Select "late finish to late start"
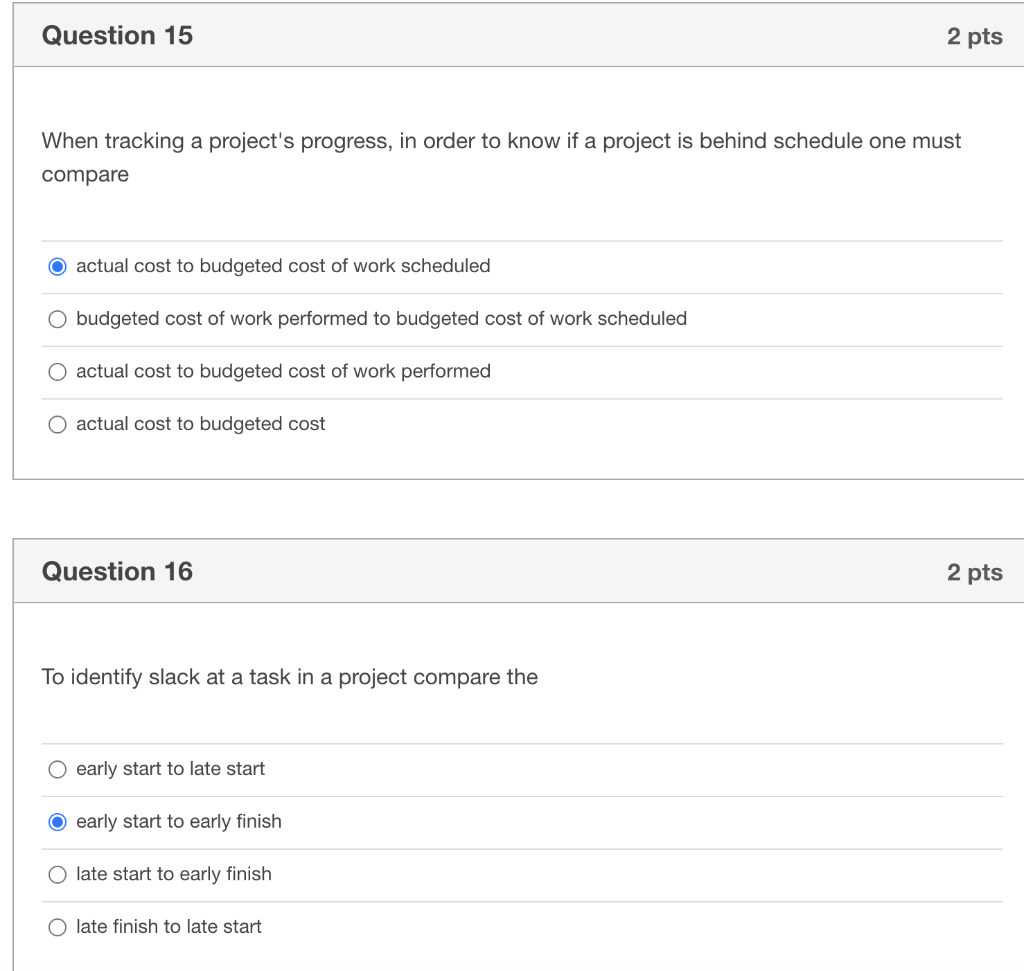1024x971 pixels. [x=57, y=927]
